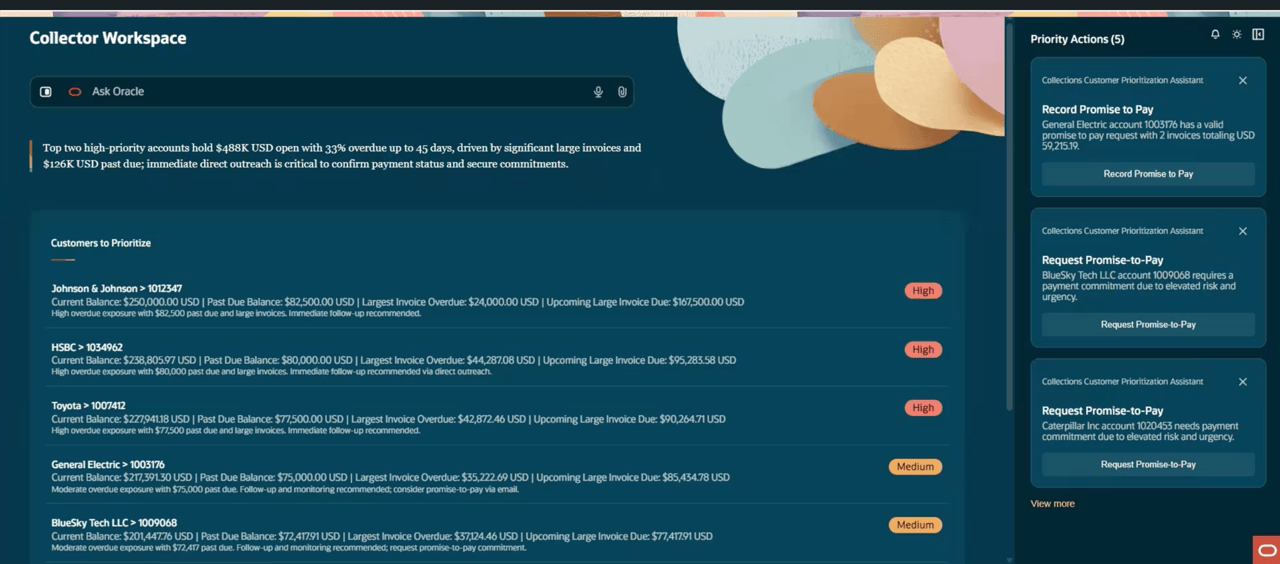Click Request Promise-to-Pay button for BlueSky Tech
This screenshot has width=1280, height=564.
coord(1148,324)
